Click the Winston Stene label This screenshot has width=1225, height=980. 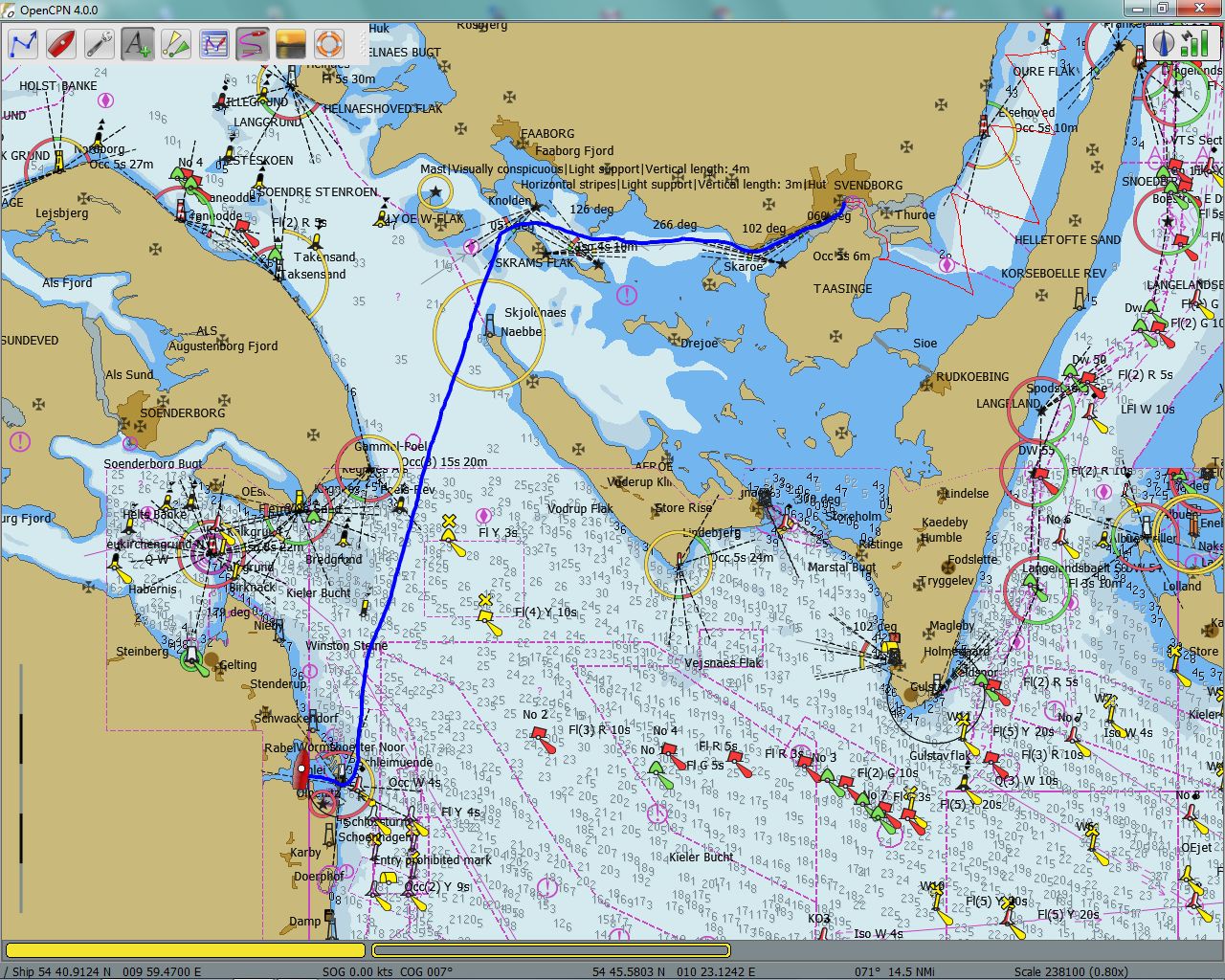click(x=347, y=646)
